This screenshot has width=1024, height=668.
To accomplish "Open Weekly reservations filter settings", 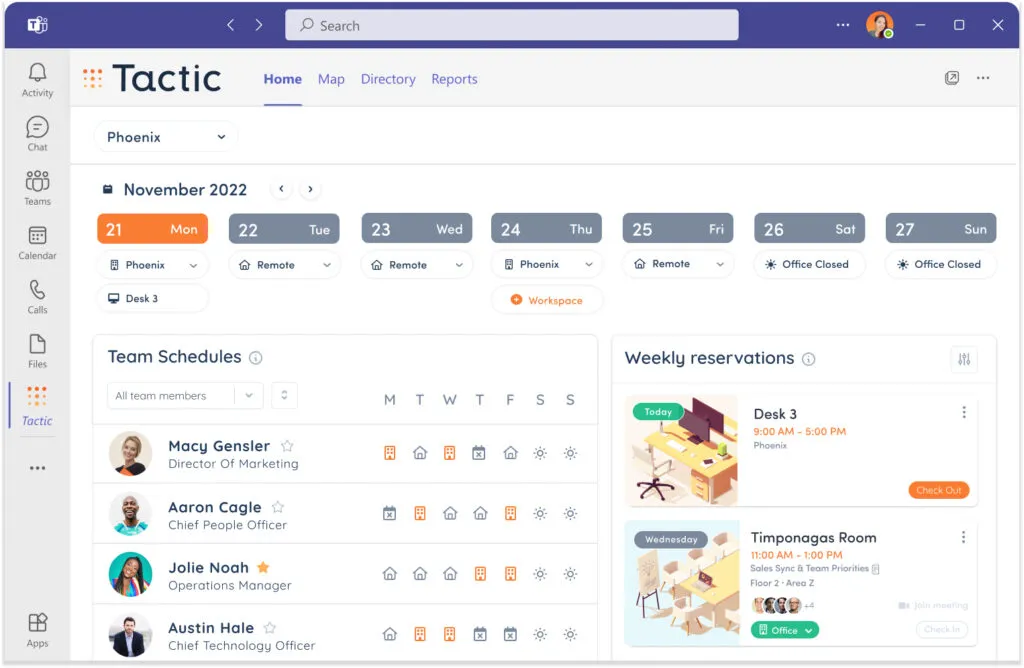I will coord(964,358).
